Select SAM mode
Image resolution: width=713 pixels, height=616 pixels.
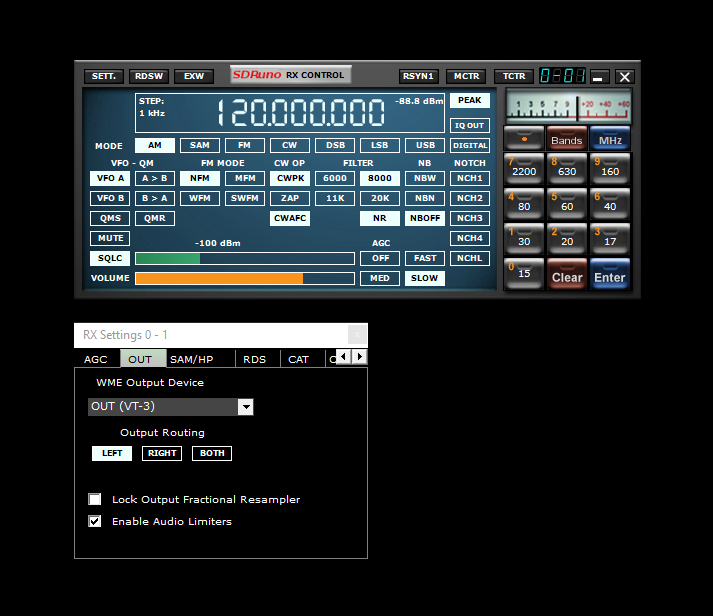(200, 145)
